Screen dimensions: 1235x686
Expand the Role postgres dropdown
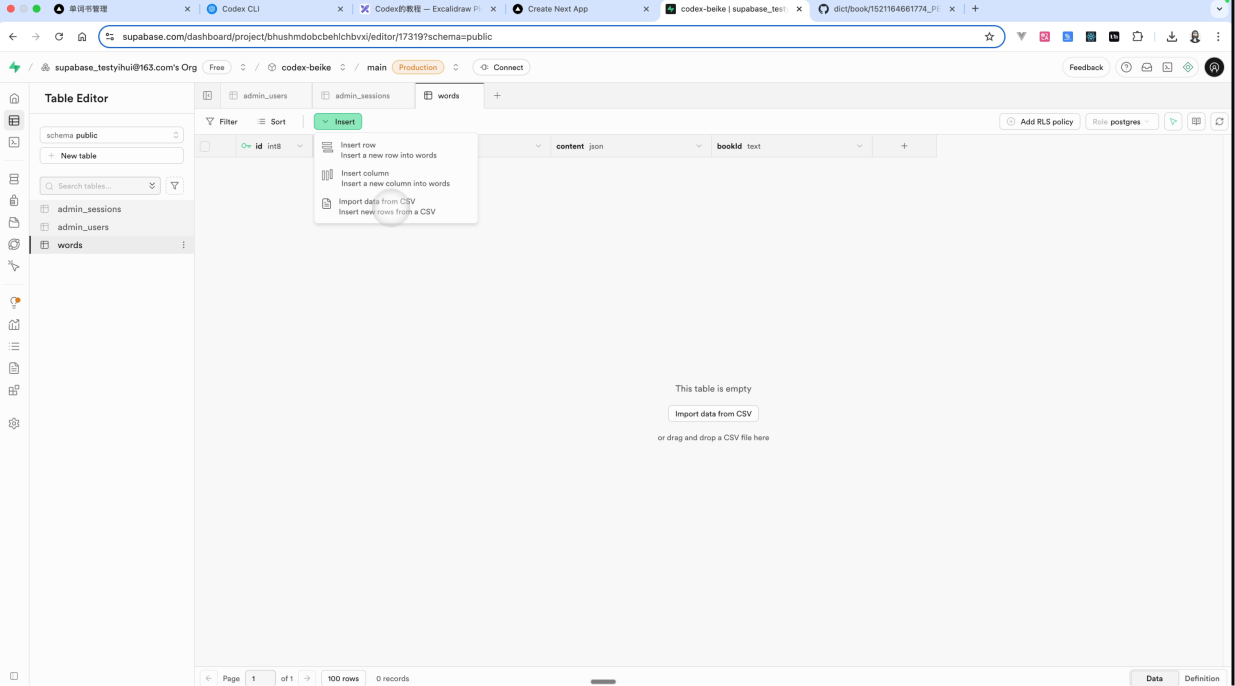(x=1122, y=122)
